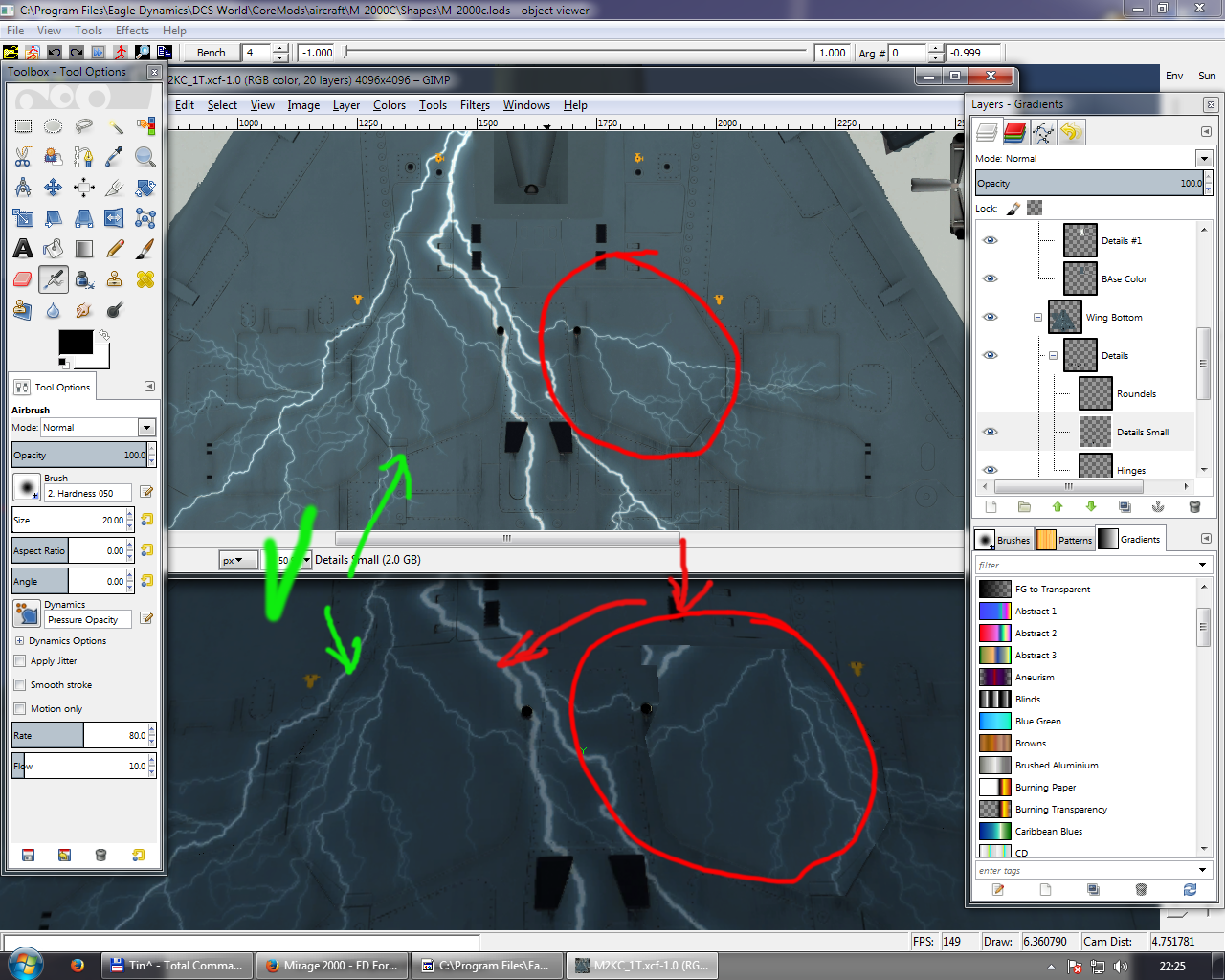The image size is (1225, 980).
Task: Enable the Smooth stroke checkbox
Action: coord(20,684)
